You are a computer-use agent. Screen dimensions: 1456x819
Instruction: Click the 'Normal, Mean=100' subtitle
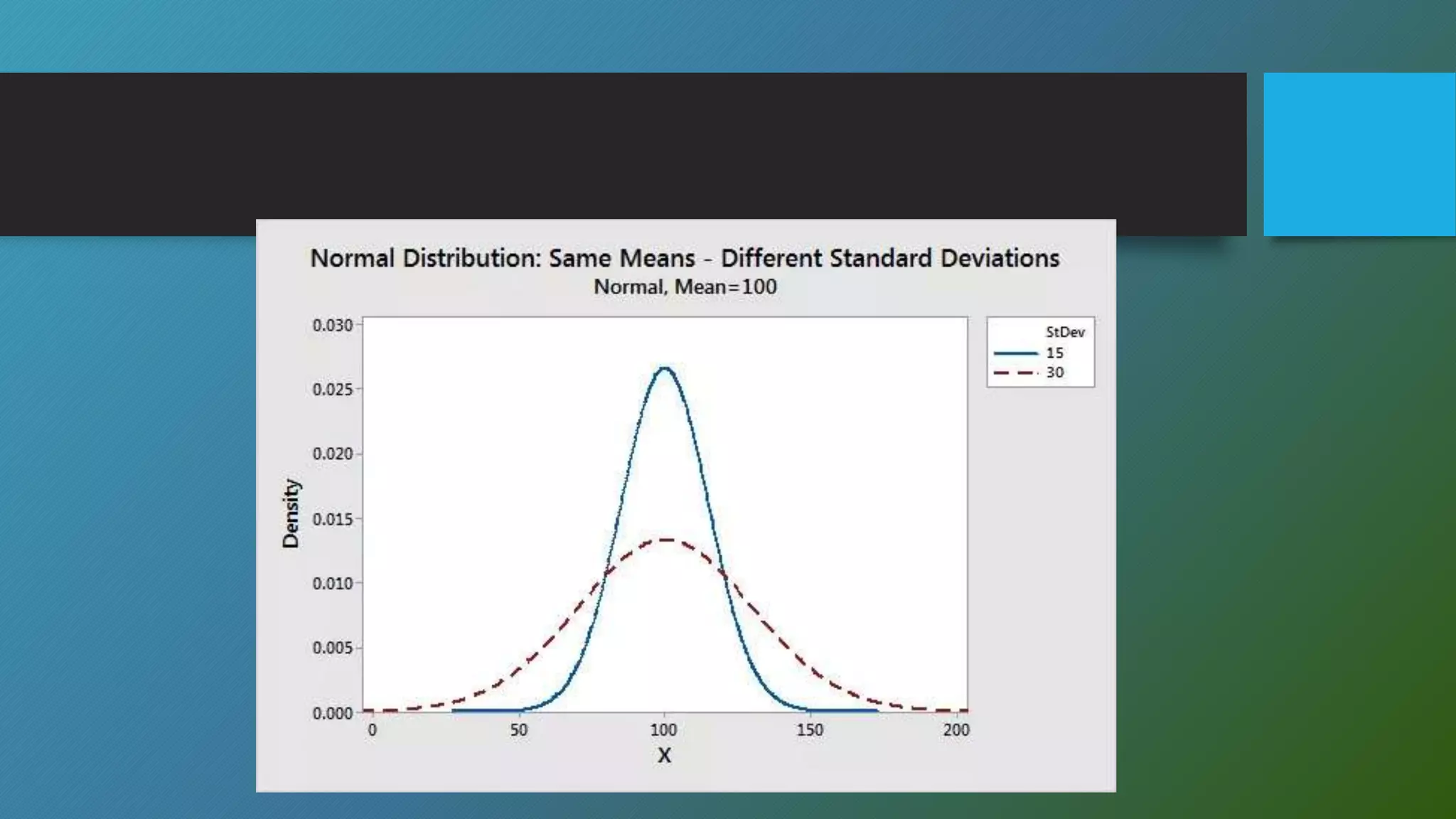coord(685,287)
